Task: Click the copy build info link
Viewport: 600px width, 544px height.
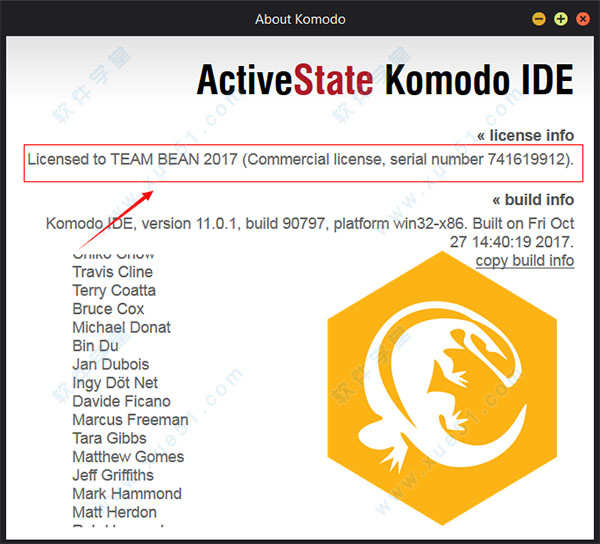Action: (524, 261)
